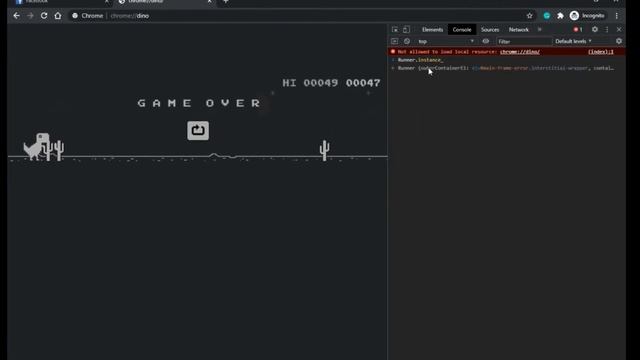Open the Sources tab
This screenshot has height=360, width=640.
tap(490, 29)
